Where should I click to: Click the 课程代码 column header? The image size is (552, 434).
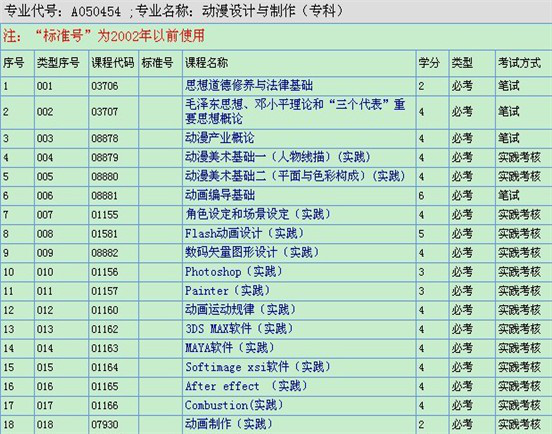[113, 63]
